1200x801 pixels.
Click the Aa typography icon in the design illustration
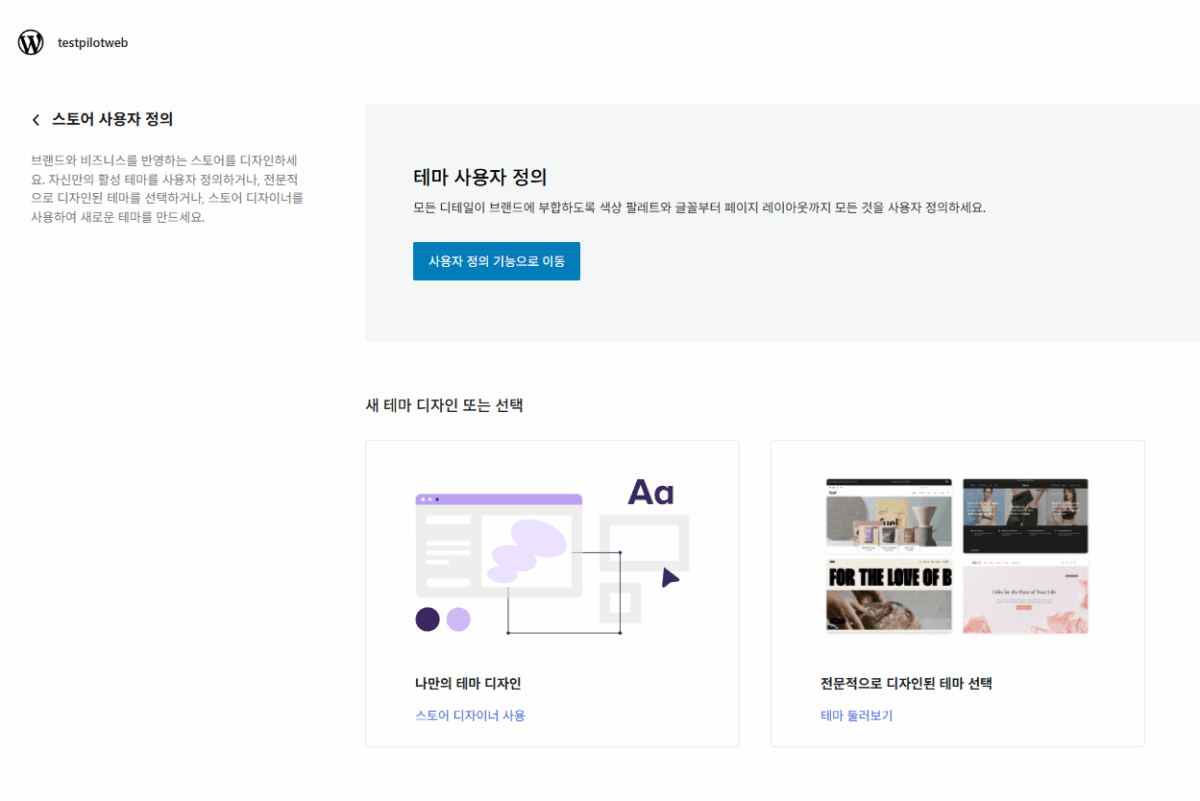pos(652,491)
